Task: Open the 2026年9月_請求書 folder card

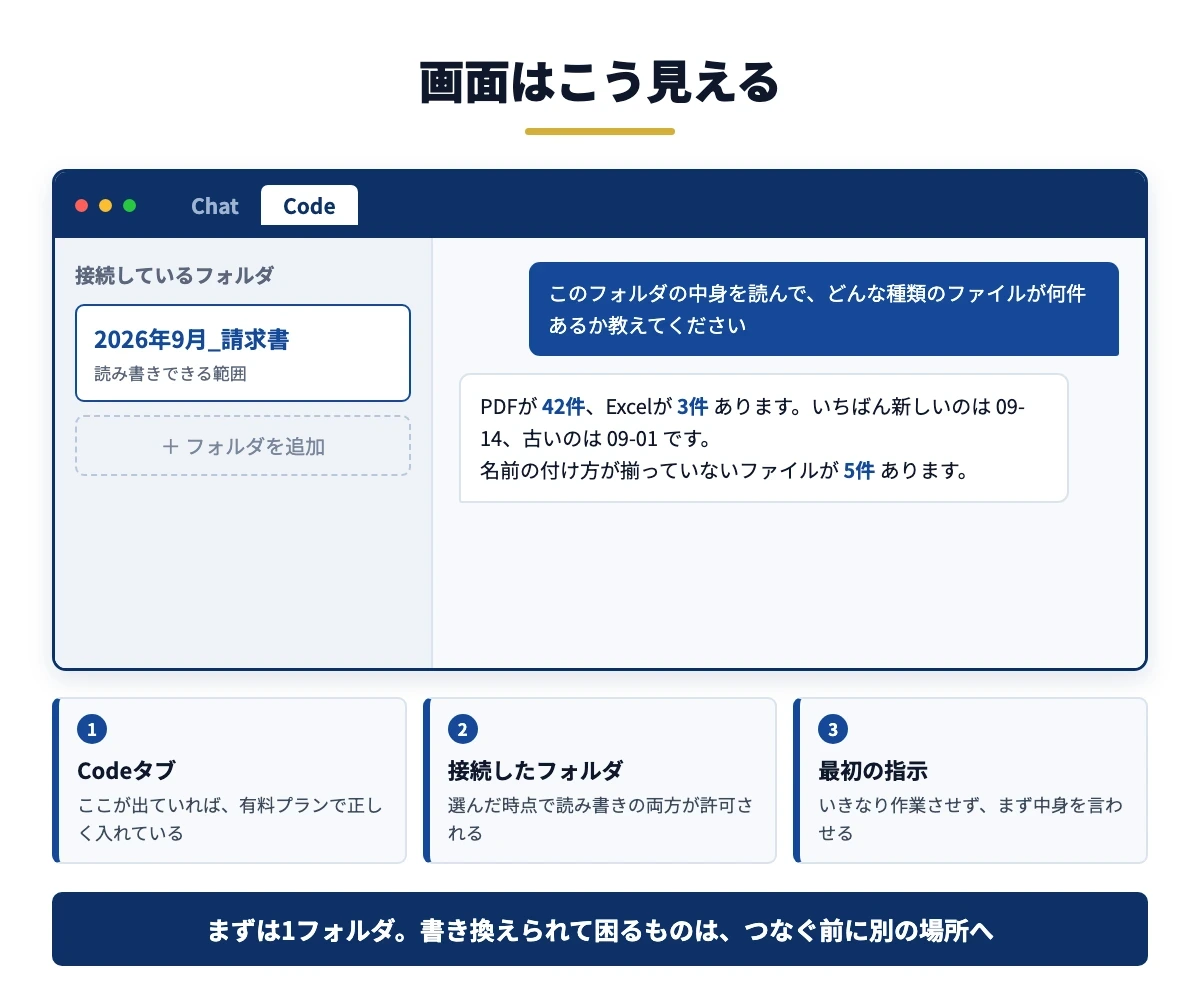Action: pyautogui.click(x=243, y=353)
